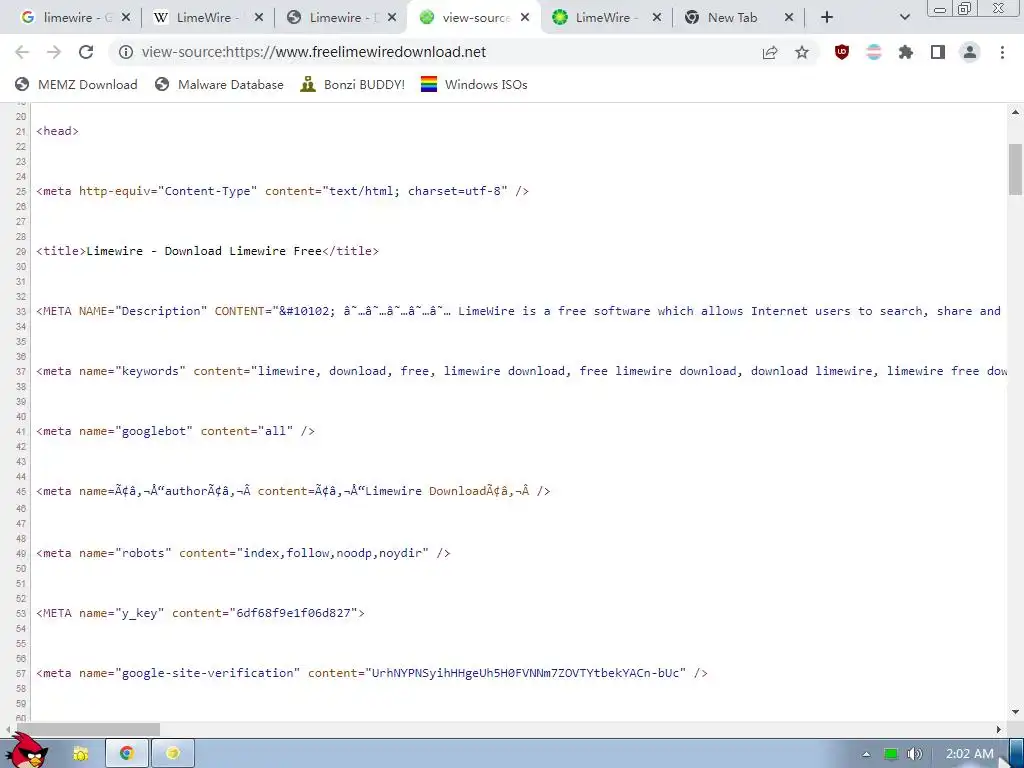Expand the tab search dropdown
This screenshot has width=1024, height=768.
(904, 18)
